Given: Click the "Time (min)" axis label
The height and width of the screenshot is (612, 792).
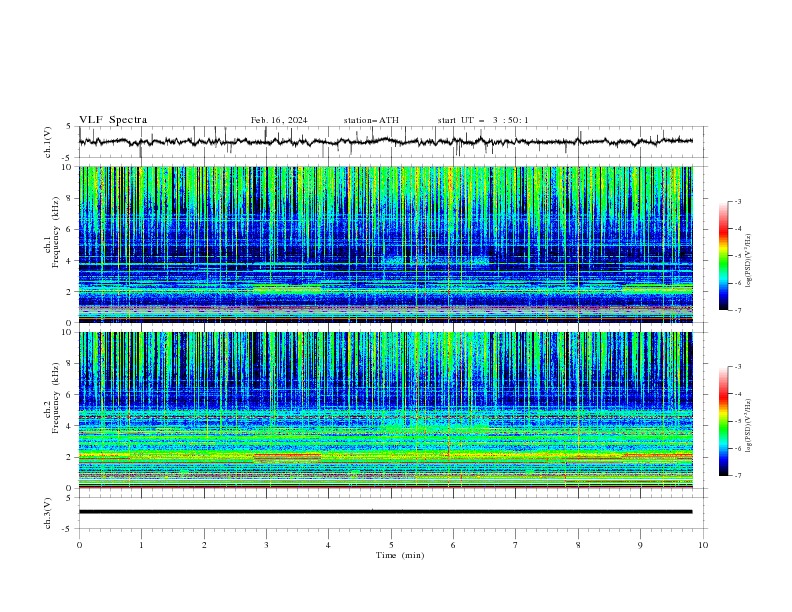Looking at the screenshot, I should click(x=400, y=555).
